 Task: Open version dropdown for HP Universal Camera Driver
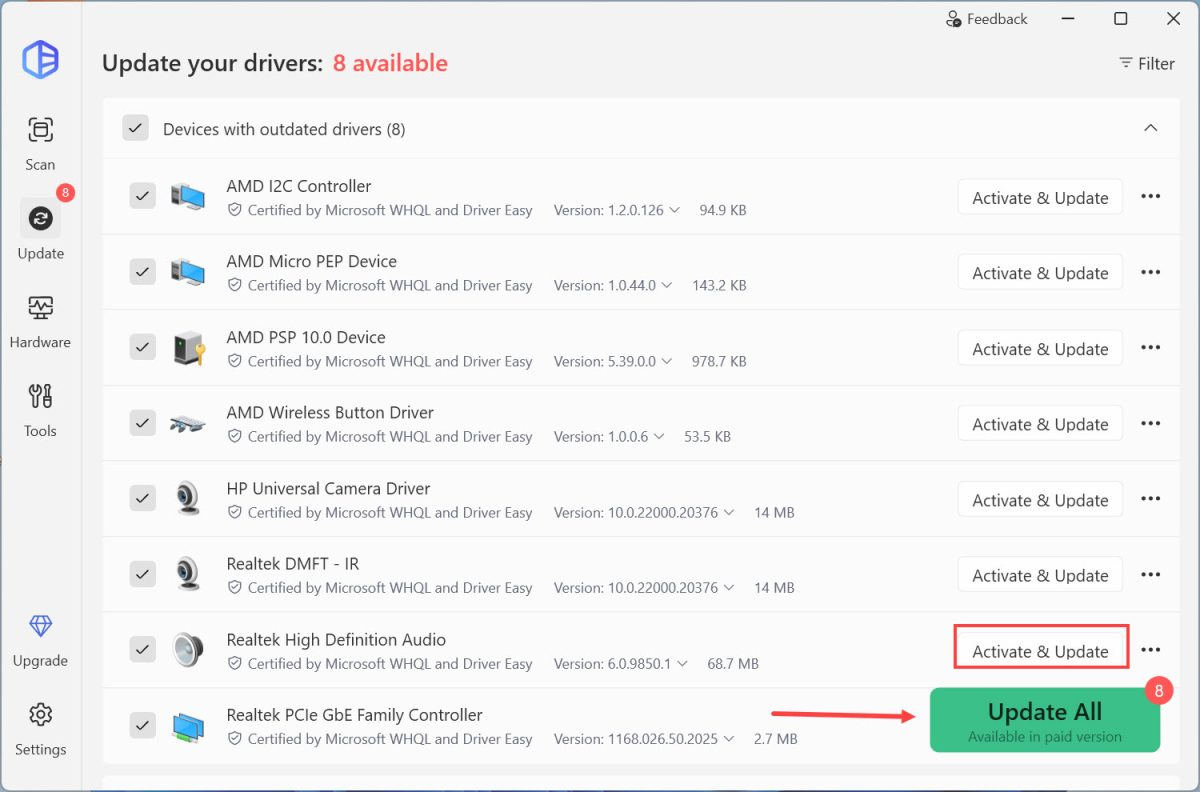[729, 512]
